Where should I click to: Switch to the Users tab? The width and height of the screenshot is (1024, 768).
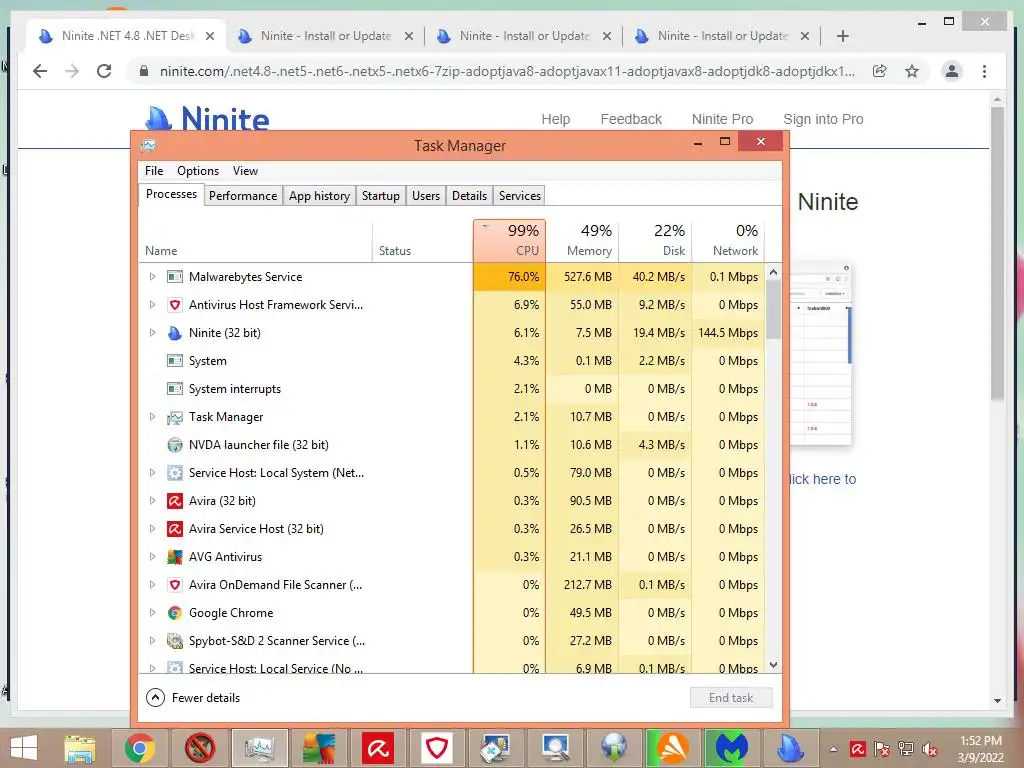426,196
